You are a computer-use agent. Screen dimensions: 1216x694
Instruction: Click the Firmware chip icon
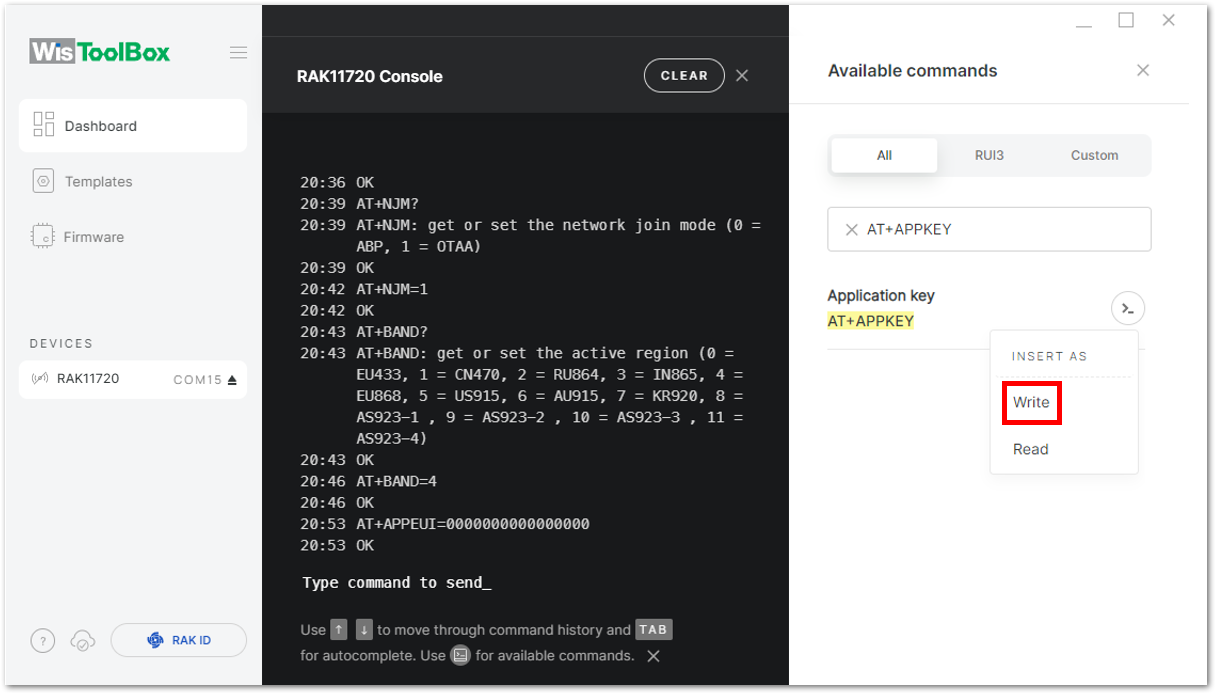click(x=43, y=237)
